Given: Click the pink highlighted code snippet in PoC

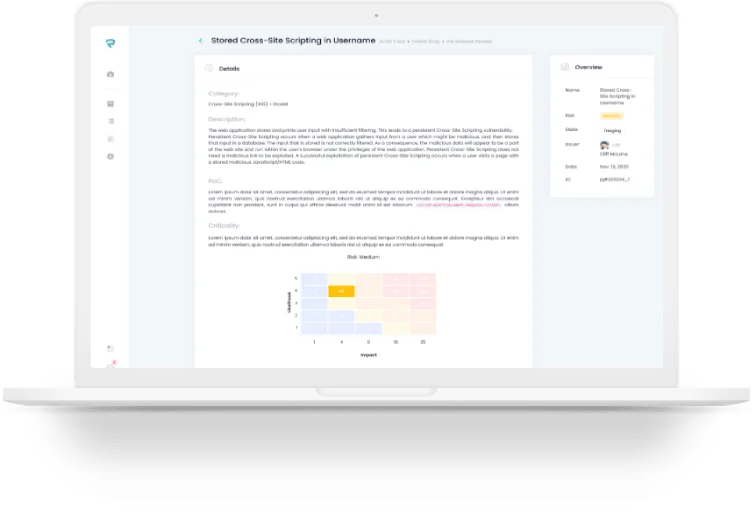Looking at the screenshot, I should pos(458,205).
